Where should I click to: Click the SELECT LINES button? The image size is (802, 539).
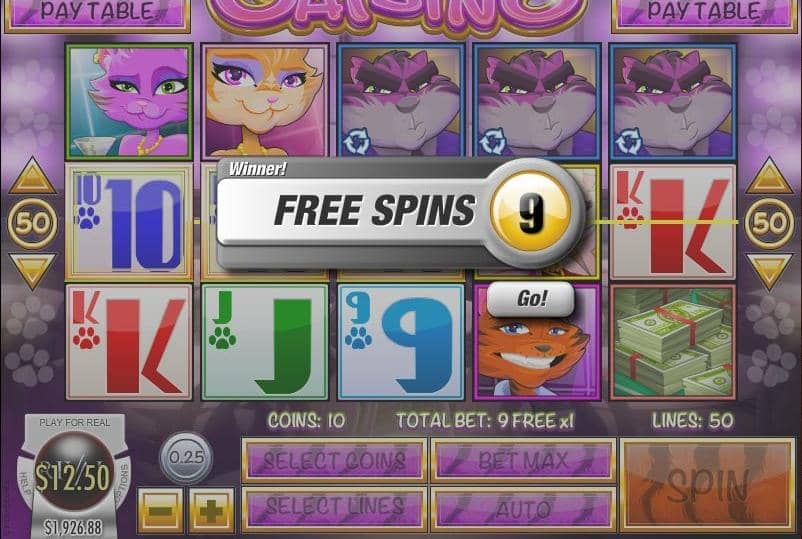[335, 508]
